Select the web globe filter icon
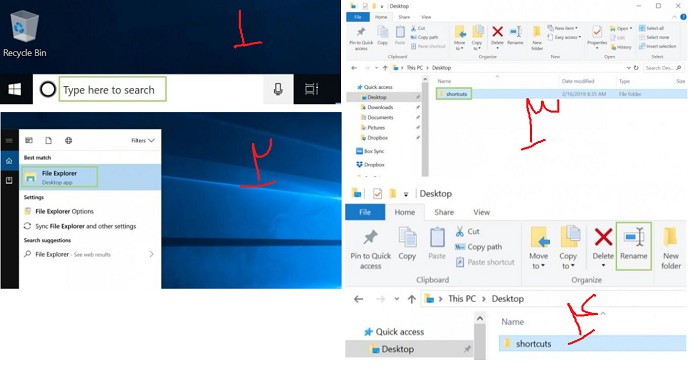Image resolution: width=700 pixels, height=371 pixels. click(68, 141)
